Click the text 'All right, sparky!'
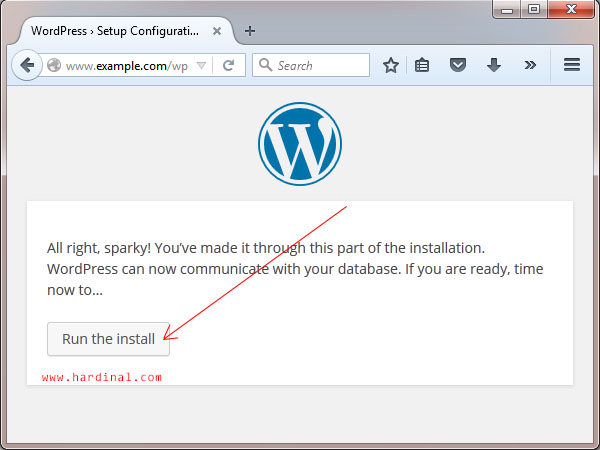 tap(99, 248)
